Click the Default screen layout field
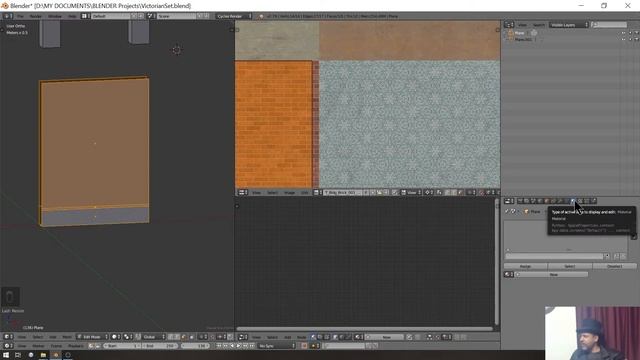This screenshot has height=360, width=640. pyautogui.click(x=110, y=16)
